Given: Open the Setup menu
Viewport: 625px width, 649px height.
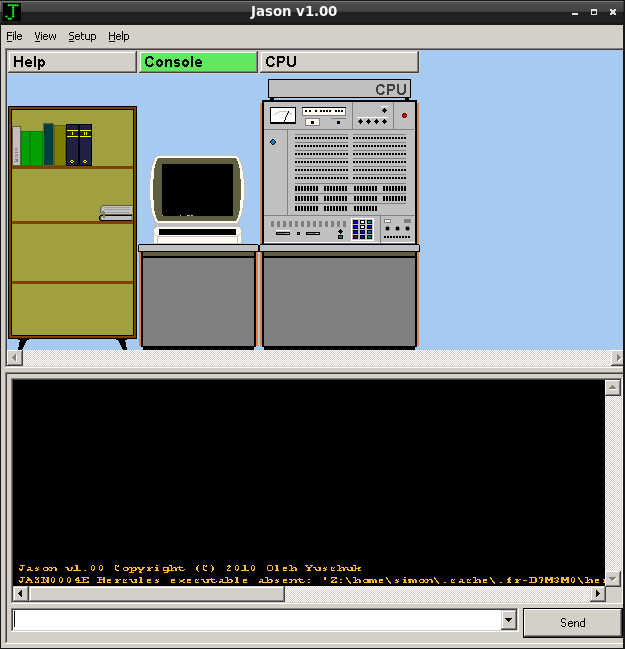Looking at the screenshot, I should click(x=82, y=36).
